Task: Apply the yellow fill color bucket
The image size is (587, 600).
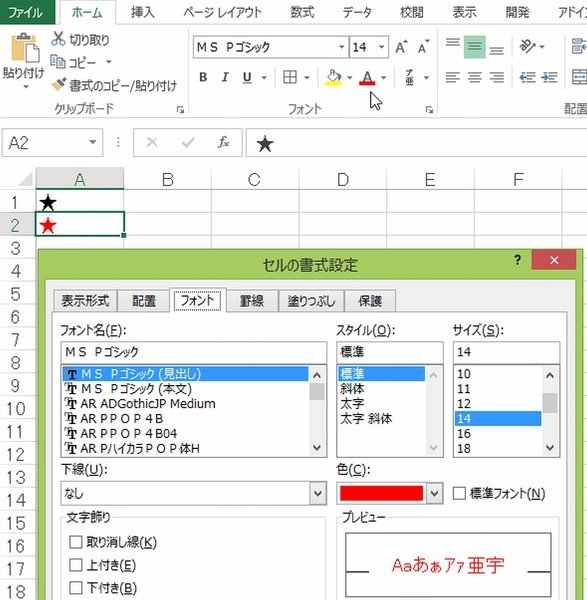Action: point(333,77)
